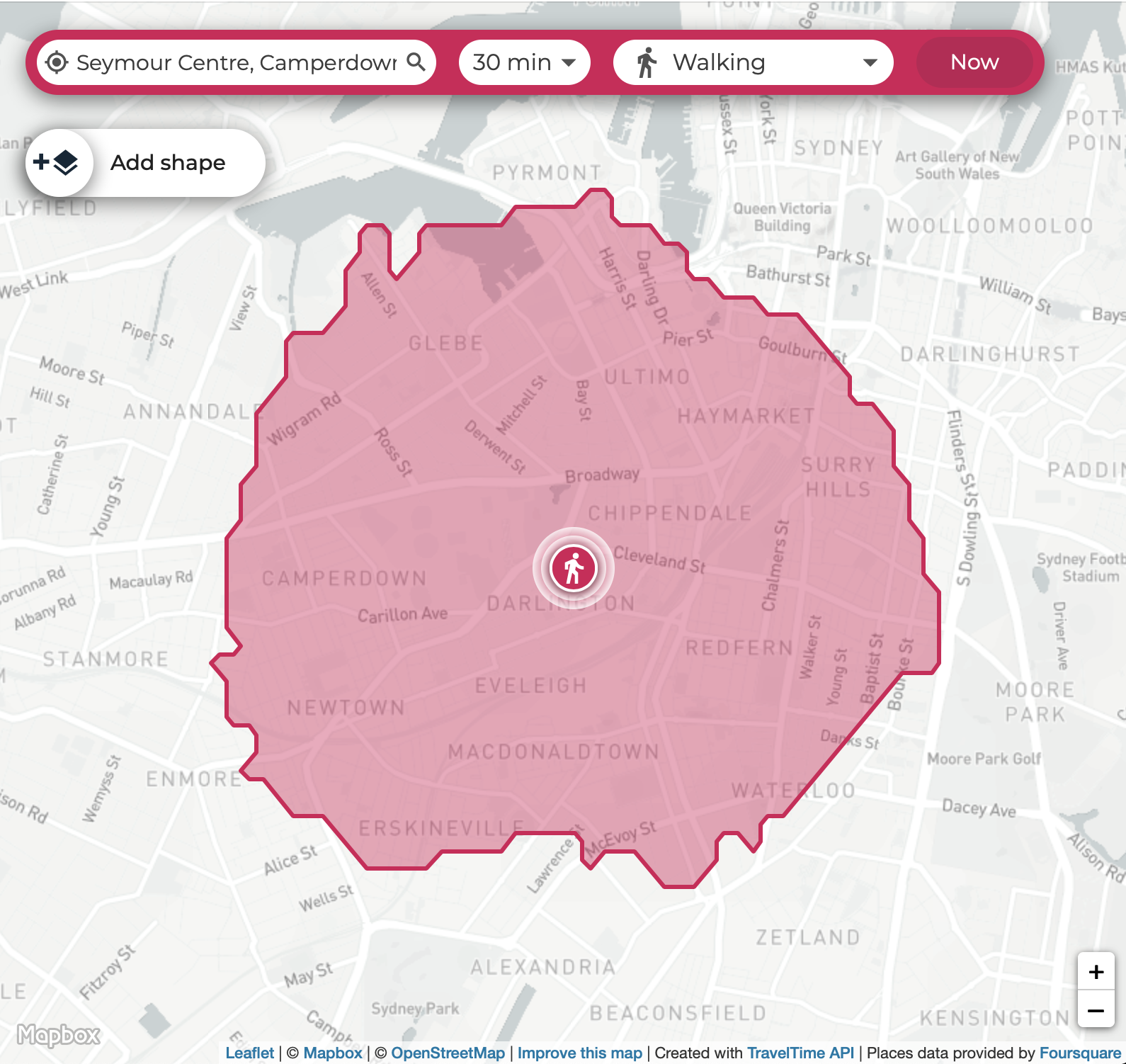Screen dimensions: 1126x1064
Task: Click the locate-me crosshair icon
Action: (x=57, y=63)
